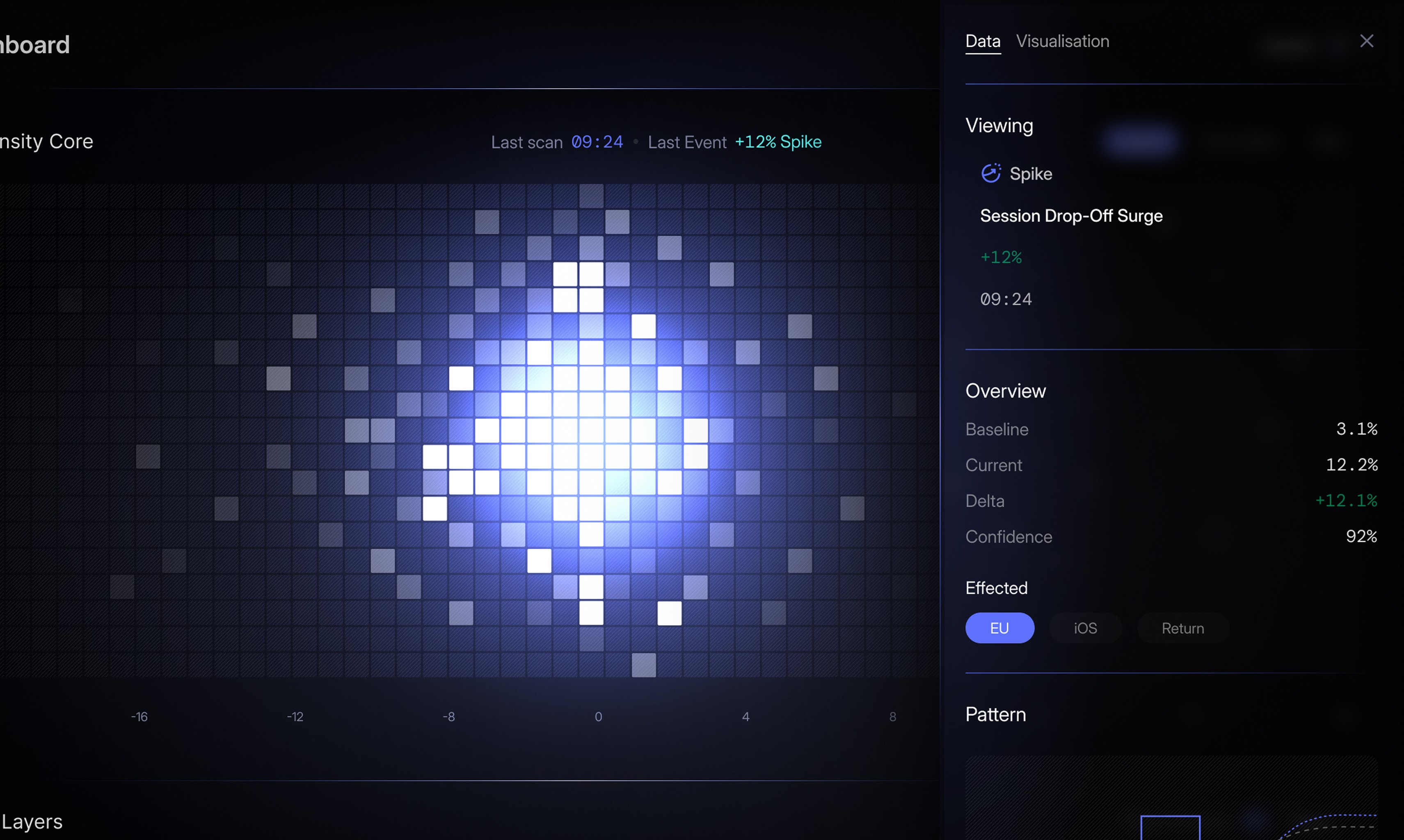Expand the Pattern section

[x=995, y=714]
